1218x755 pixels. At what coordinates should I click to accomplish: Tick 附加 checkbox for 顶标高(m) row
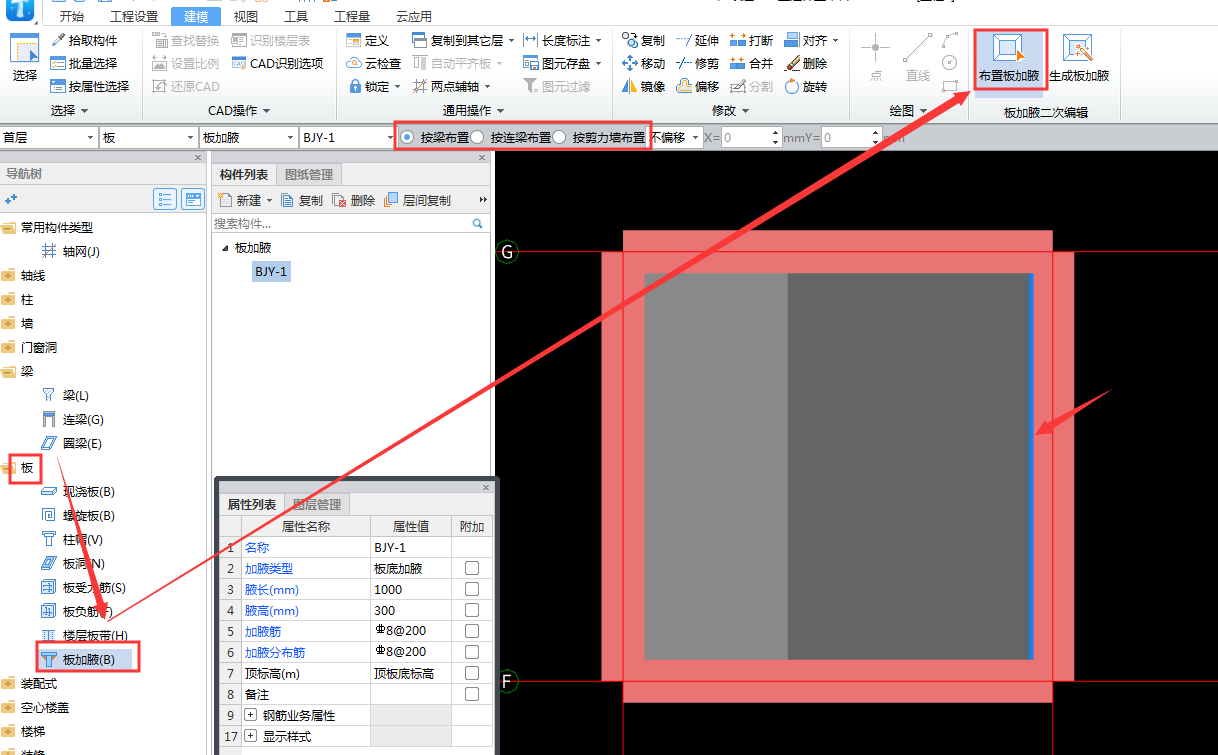click(x=472, y=673)
